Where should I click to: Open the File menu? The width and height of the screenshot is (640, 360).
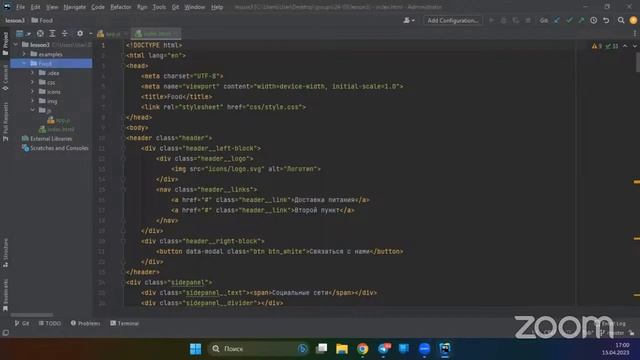[20, 7]
